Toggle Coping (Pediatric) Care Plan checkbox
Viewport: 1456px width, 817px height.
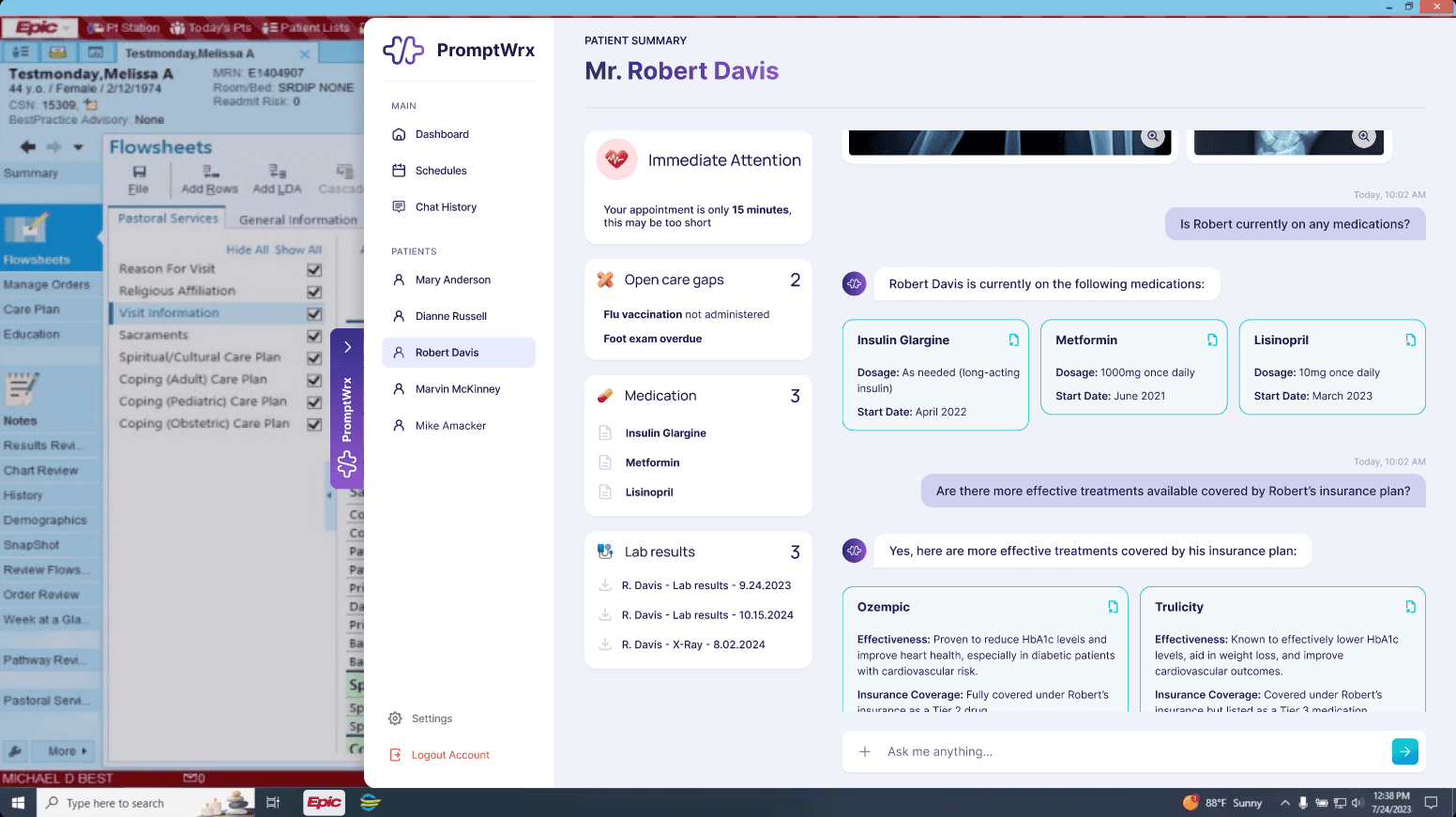pyautogui.click(x=314, y=402)
